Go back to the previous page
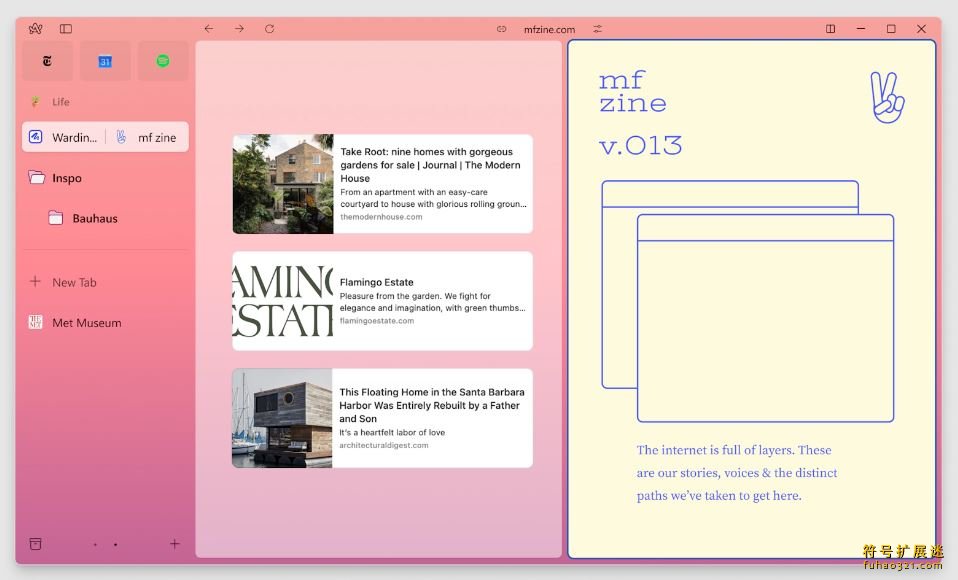958x580 pixels. click(208, 29)
